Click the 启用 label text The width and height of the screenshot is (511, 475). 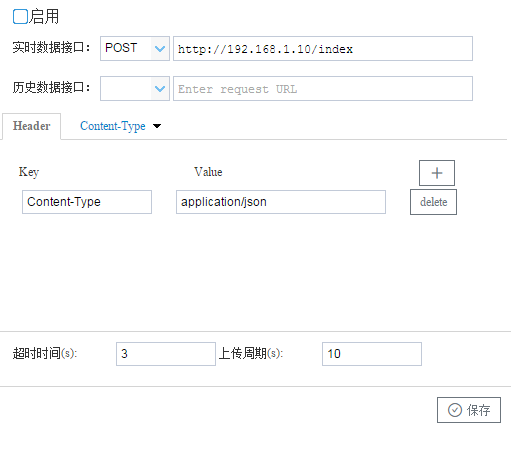[44, 16]
